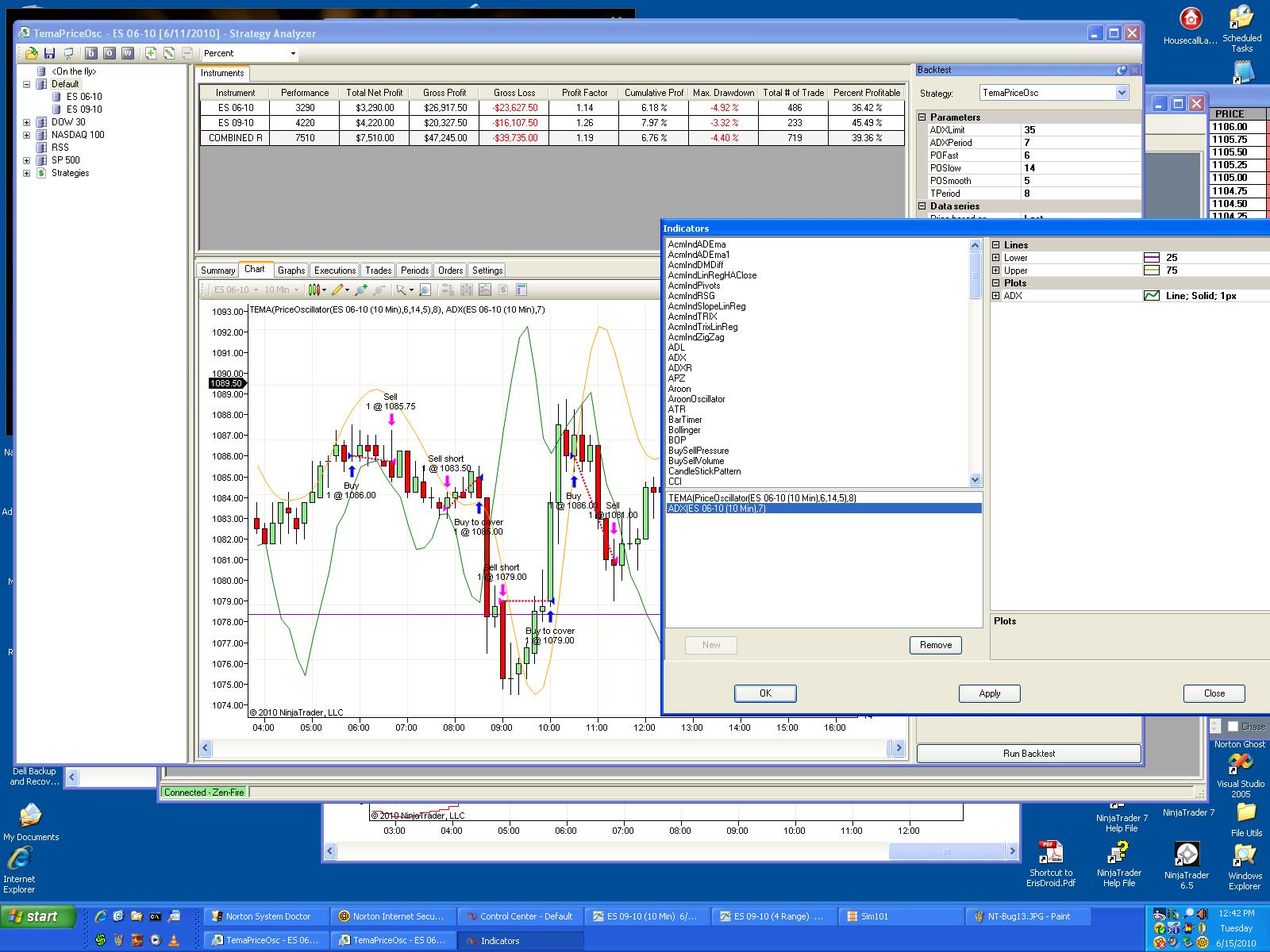Click the chart indicators icon

[x=484, y=290]
